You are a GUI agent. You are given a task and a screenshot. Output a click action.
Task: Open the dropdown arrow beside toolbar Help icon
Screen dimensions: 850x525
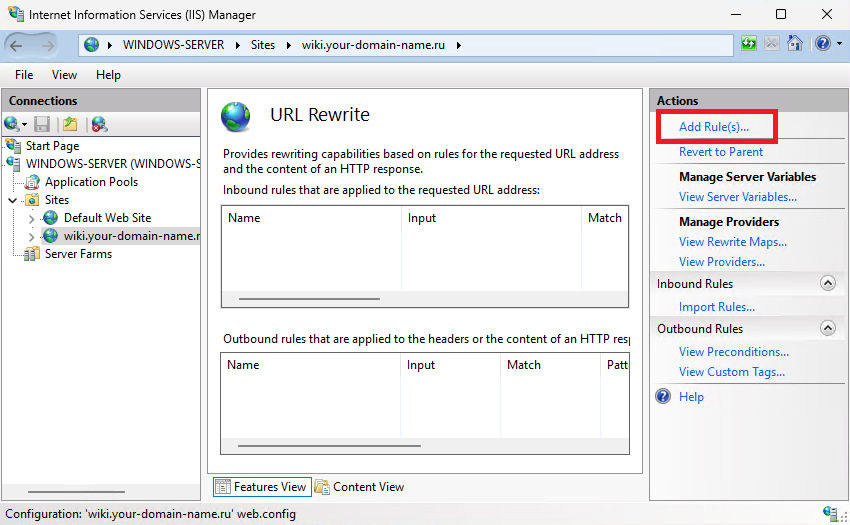point(839,44)
